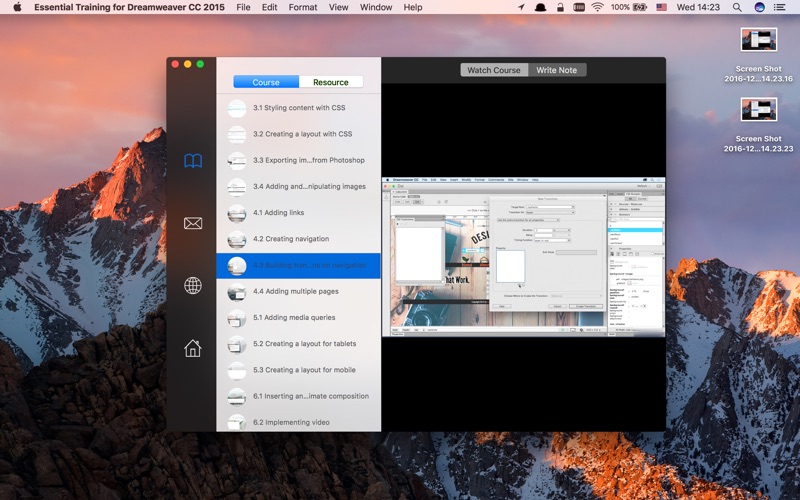
Task: Click thumbnail for lesson 5.1 media queries
Action: pos(237,318)
